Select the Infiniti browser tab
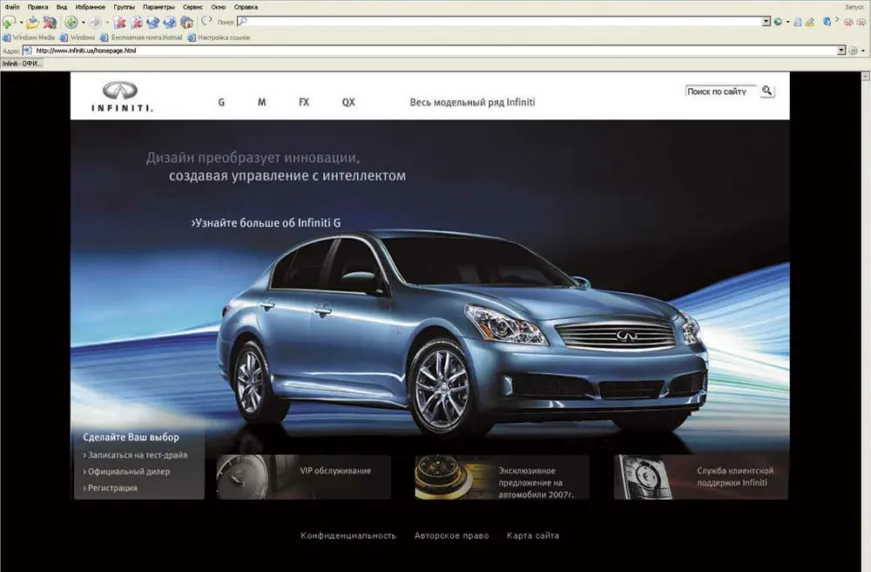 [20, 63]
